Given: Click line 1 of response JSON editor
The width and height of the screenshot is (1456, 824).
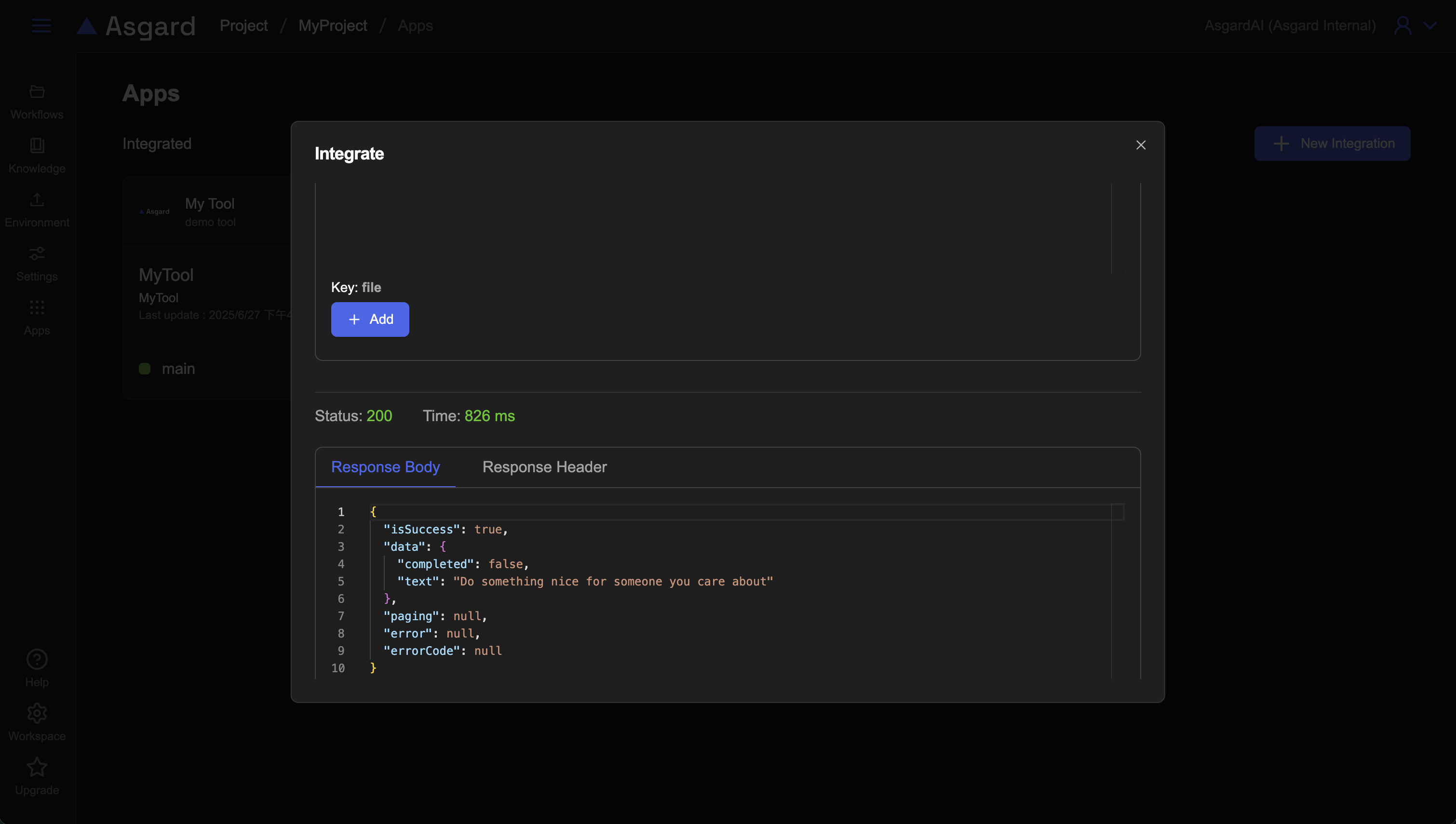Looking at the screenshot, I should pyautogui.click(x=679, y=512).
